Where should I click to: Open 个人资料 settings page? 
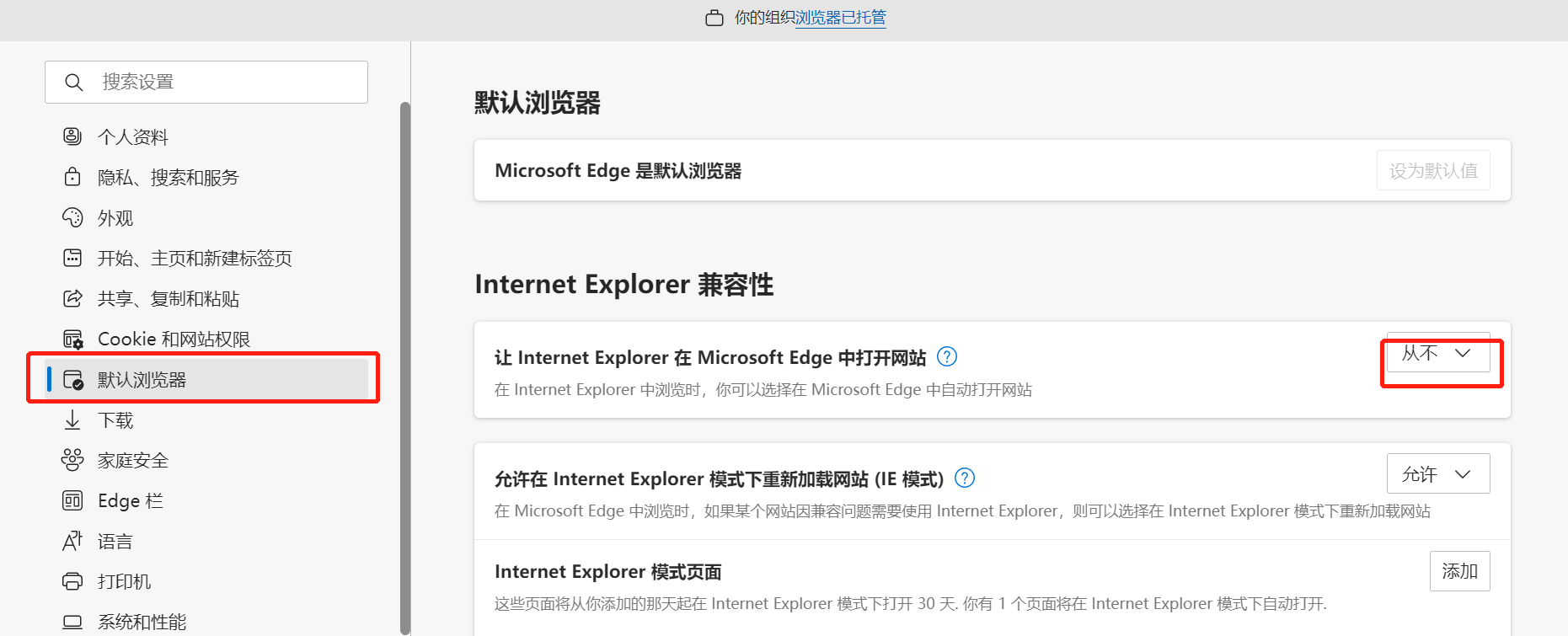coord(133,137)
